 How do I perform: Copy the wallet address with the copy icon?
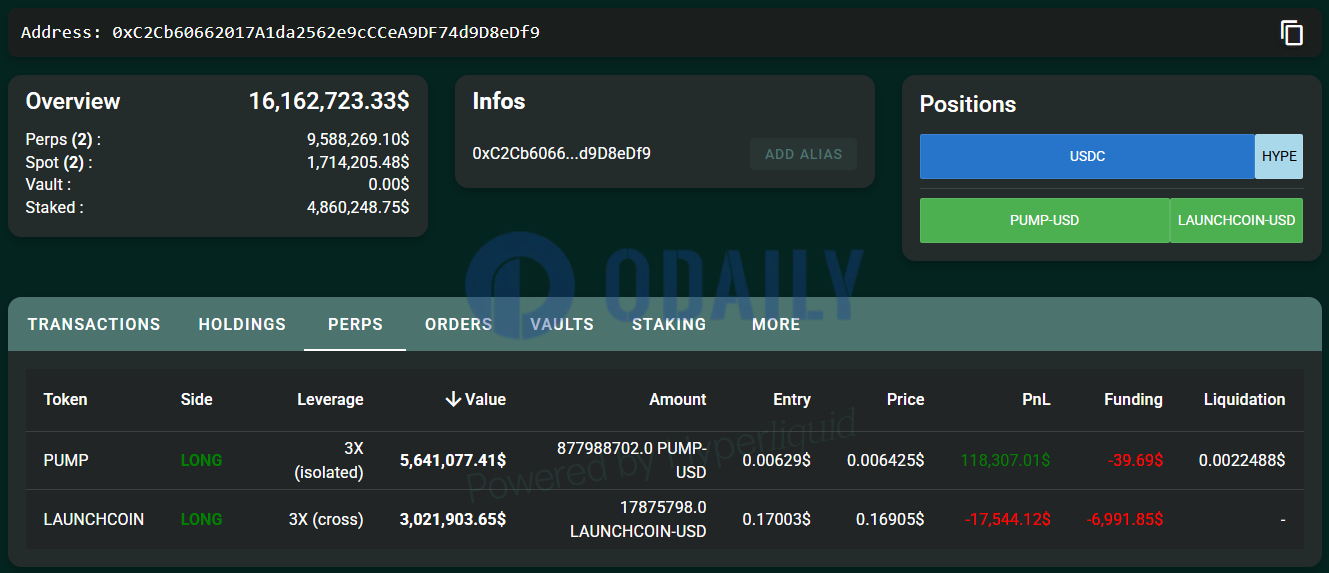(x=1292, y=33)
